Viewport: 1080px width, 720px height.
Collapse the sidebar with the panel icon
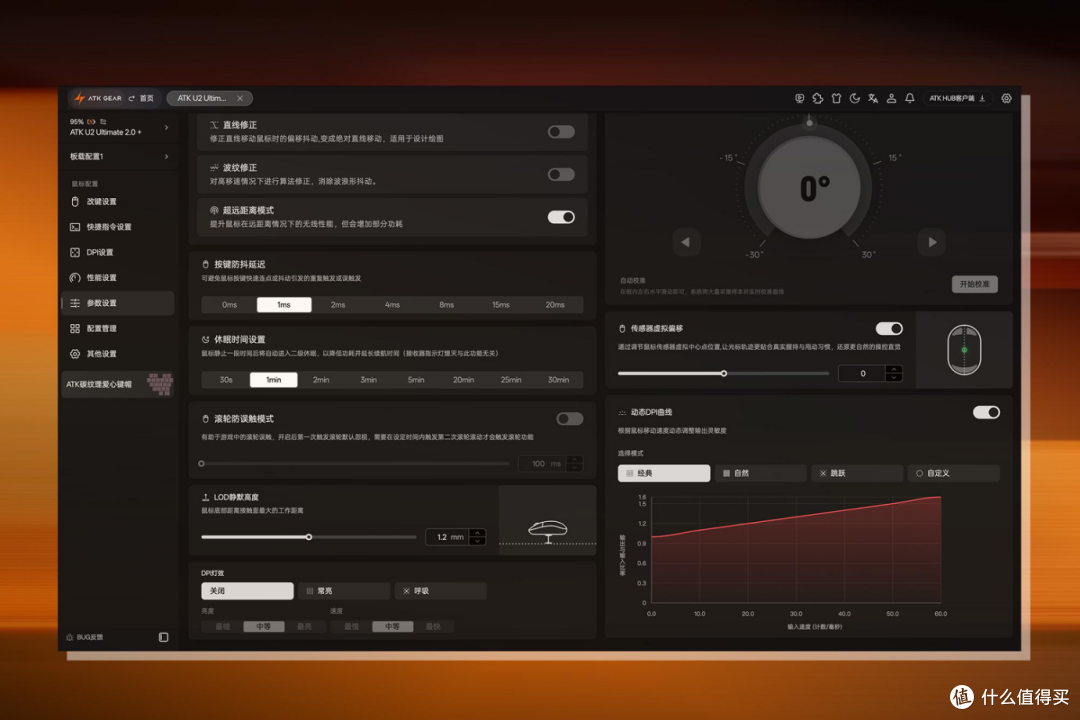[x=163, y=637]
